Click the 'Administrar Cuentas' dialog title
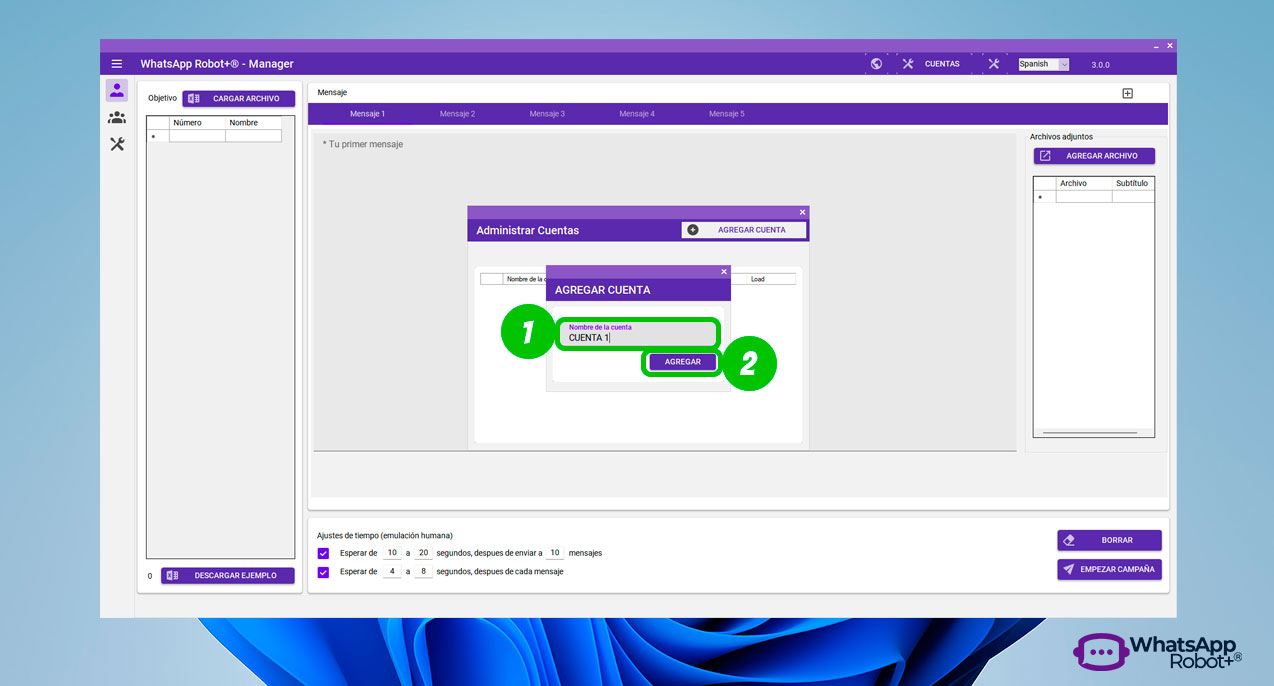The width and height of the screenshot is (1274, 686). tap(527, 230)
